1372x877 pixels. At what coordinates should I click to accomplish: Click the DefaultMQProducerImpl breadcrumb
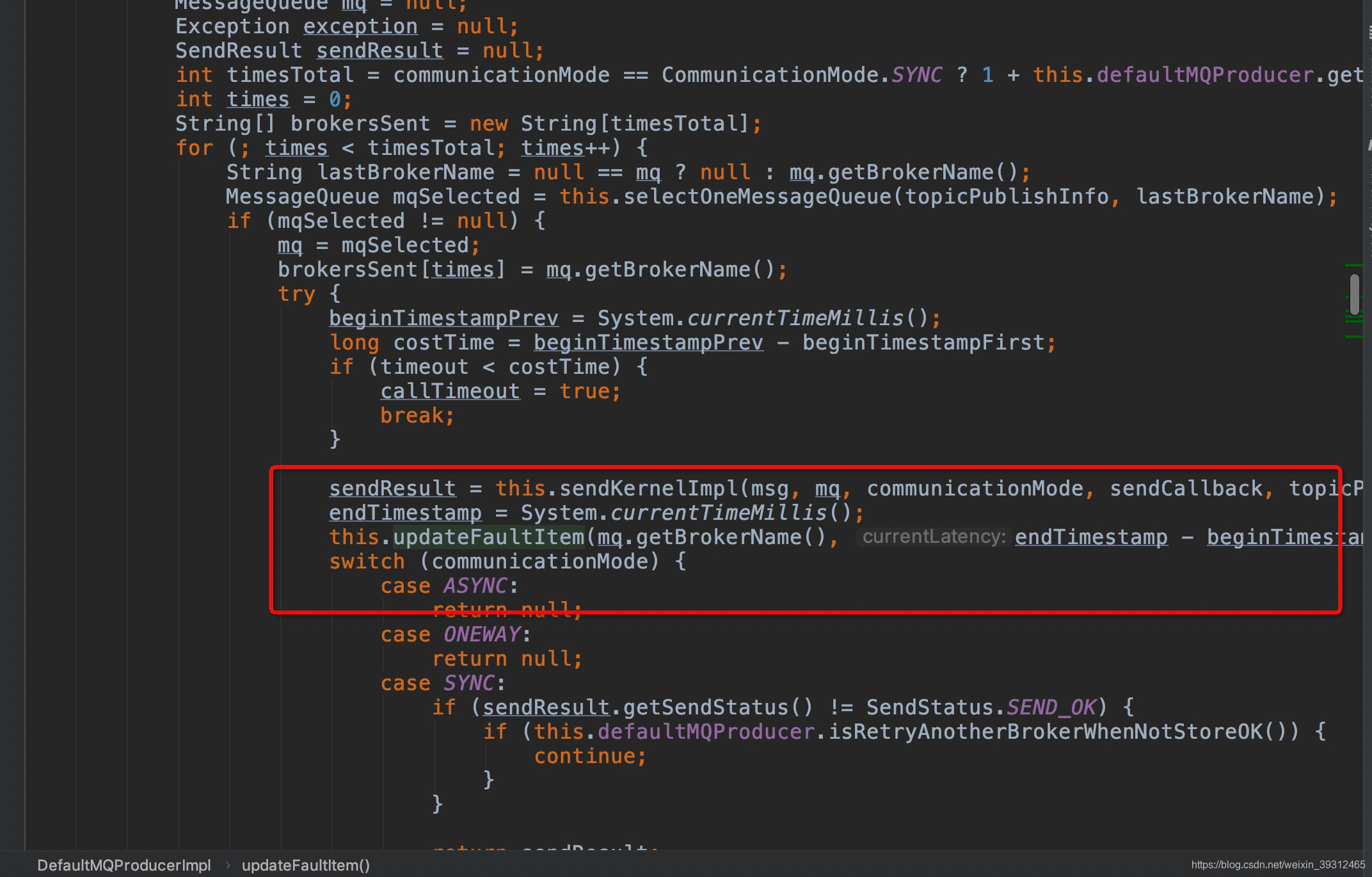point(124,865)
